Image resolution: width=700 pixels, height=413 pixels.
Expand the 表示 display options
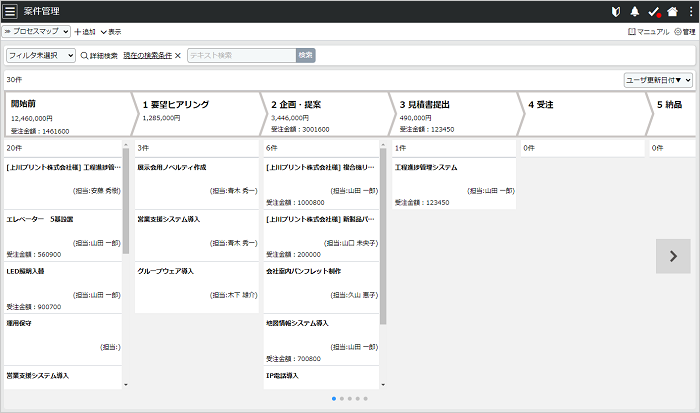(x=111, y=32)
